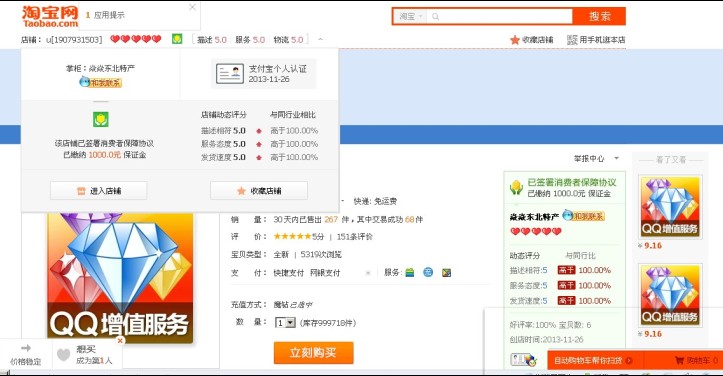Viewport: 723px width, 376px height.
Task: Contact the seller via the Wangwang icon in the popup
Action: 100,83
